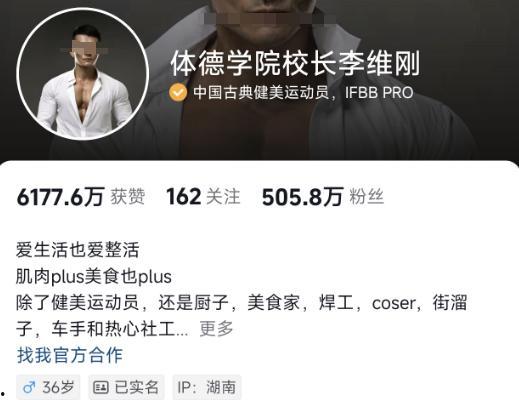Click the bio line 肌肉plus美食也plus

click(x=94, y=277)
